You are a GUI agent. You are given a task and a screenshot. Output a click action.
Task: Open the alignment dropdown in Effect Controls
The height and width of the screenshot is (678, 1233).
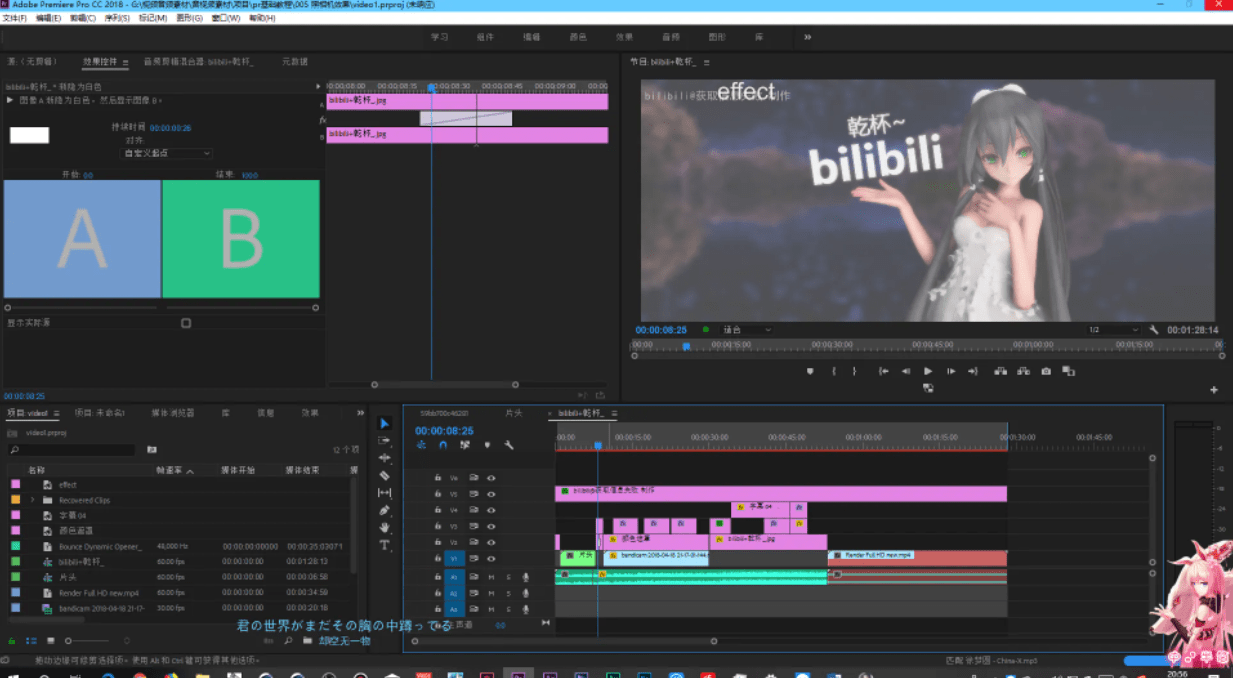(x=167, y=153)
